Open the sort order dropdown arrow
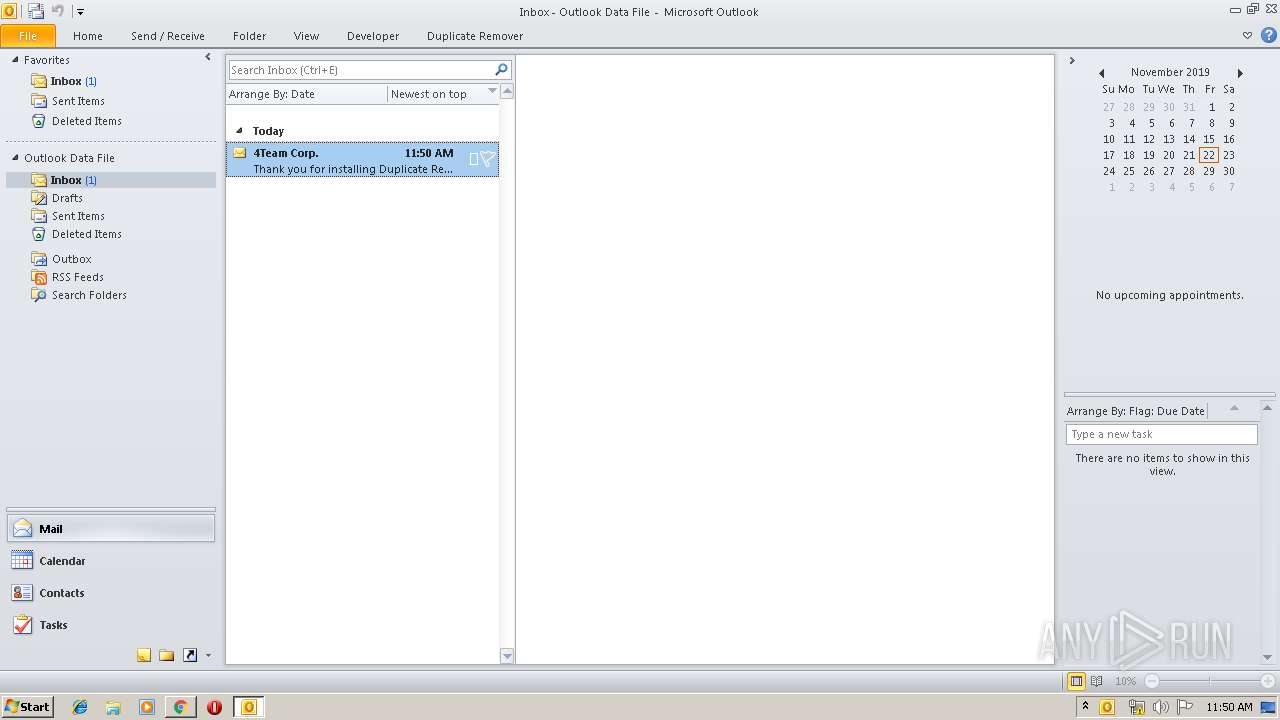 click(x=492, y=92)
